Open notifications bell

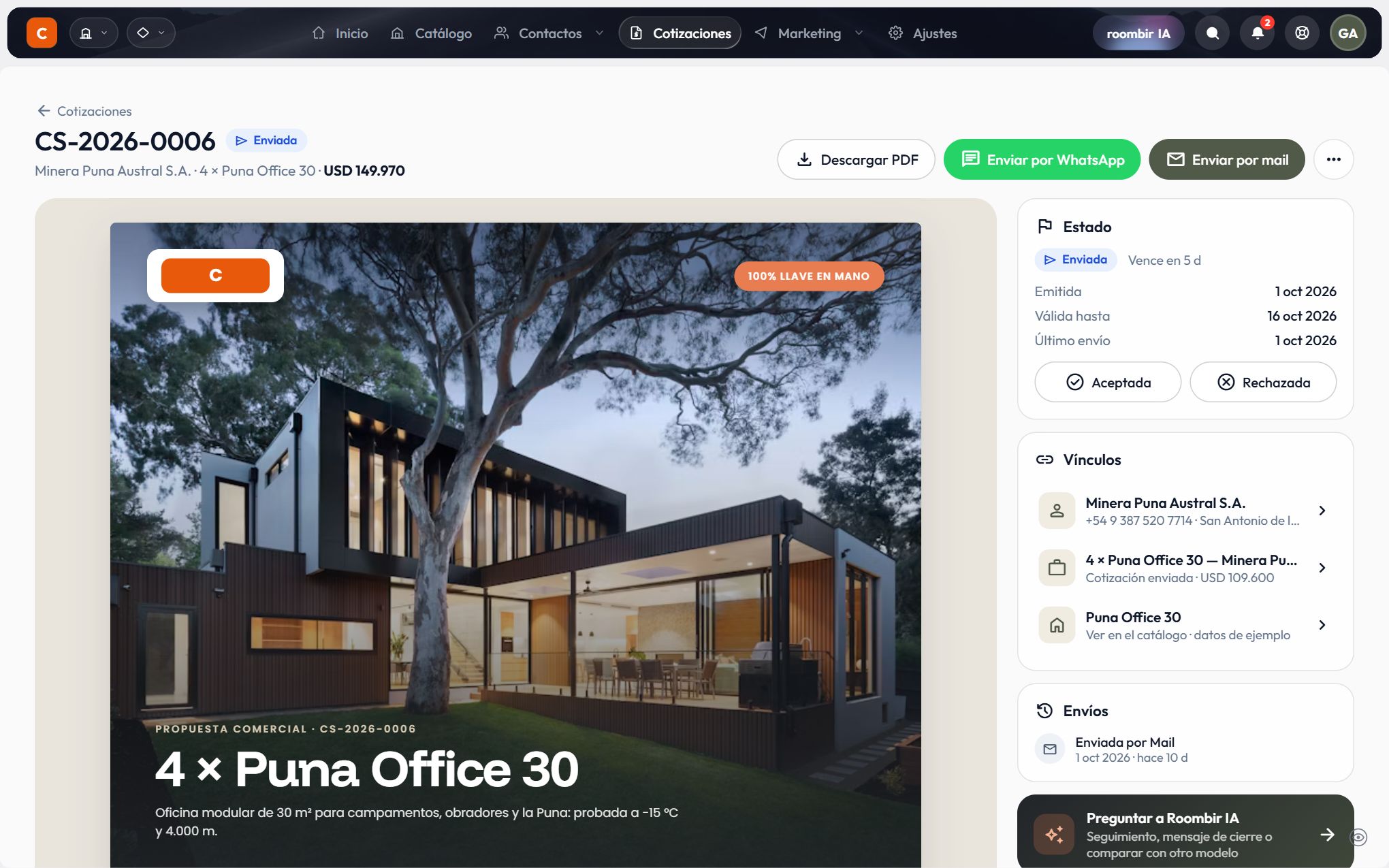click(1258, 33)
